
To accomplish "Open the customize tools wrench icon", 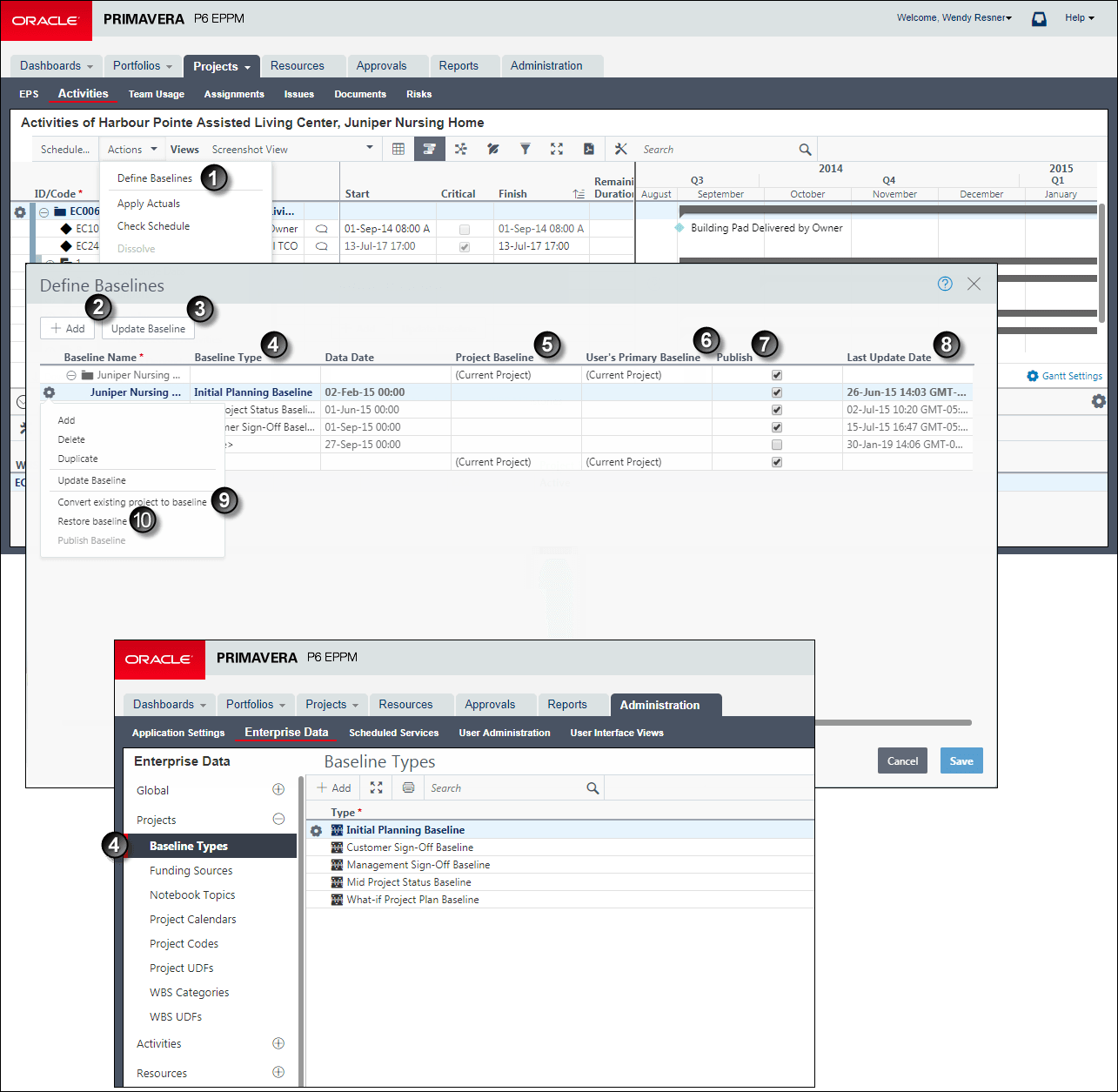I will click(x=620, y=149).
